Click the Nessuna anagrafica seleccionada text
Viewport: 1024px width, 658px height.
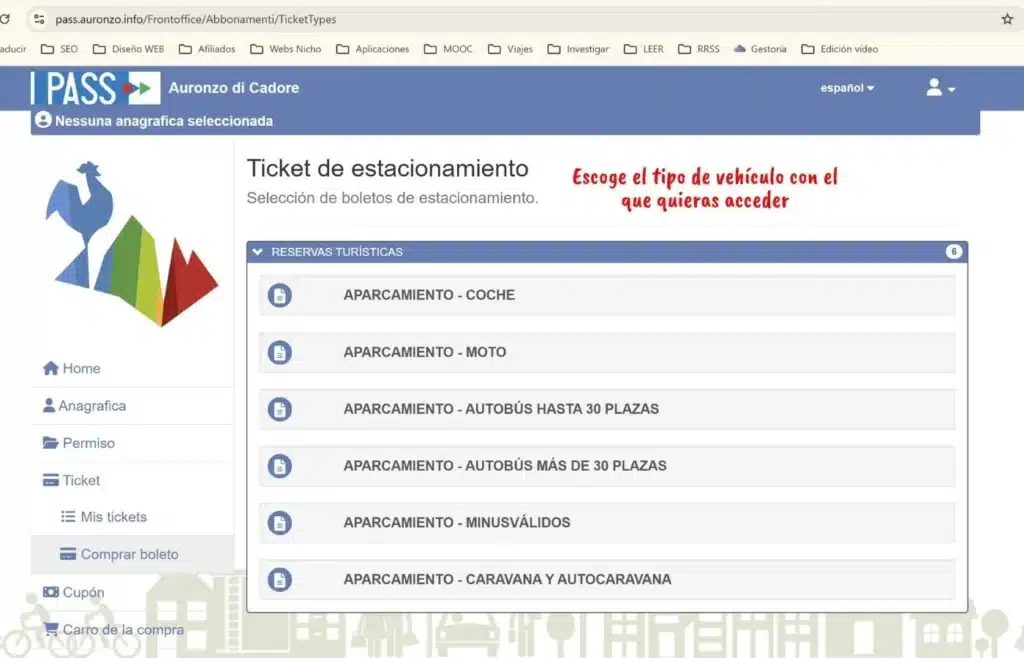tap(164, 121)
